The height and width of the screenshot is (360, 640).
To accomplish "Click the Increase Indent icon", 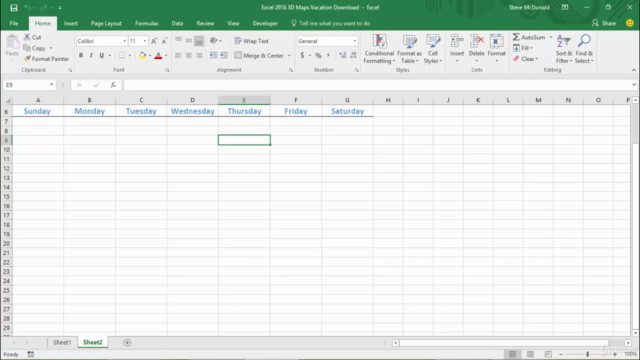I will coord(224,55).
